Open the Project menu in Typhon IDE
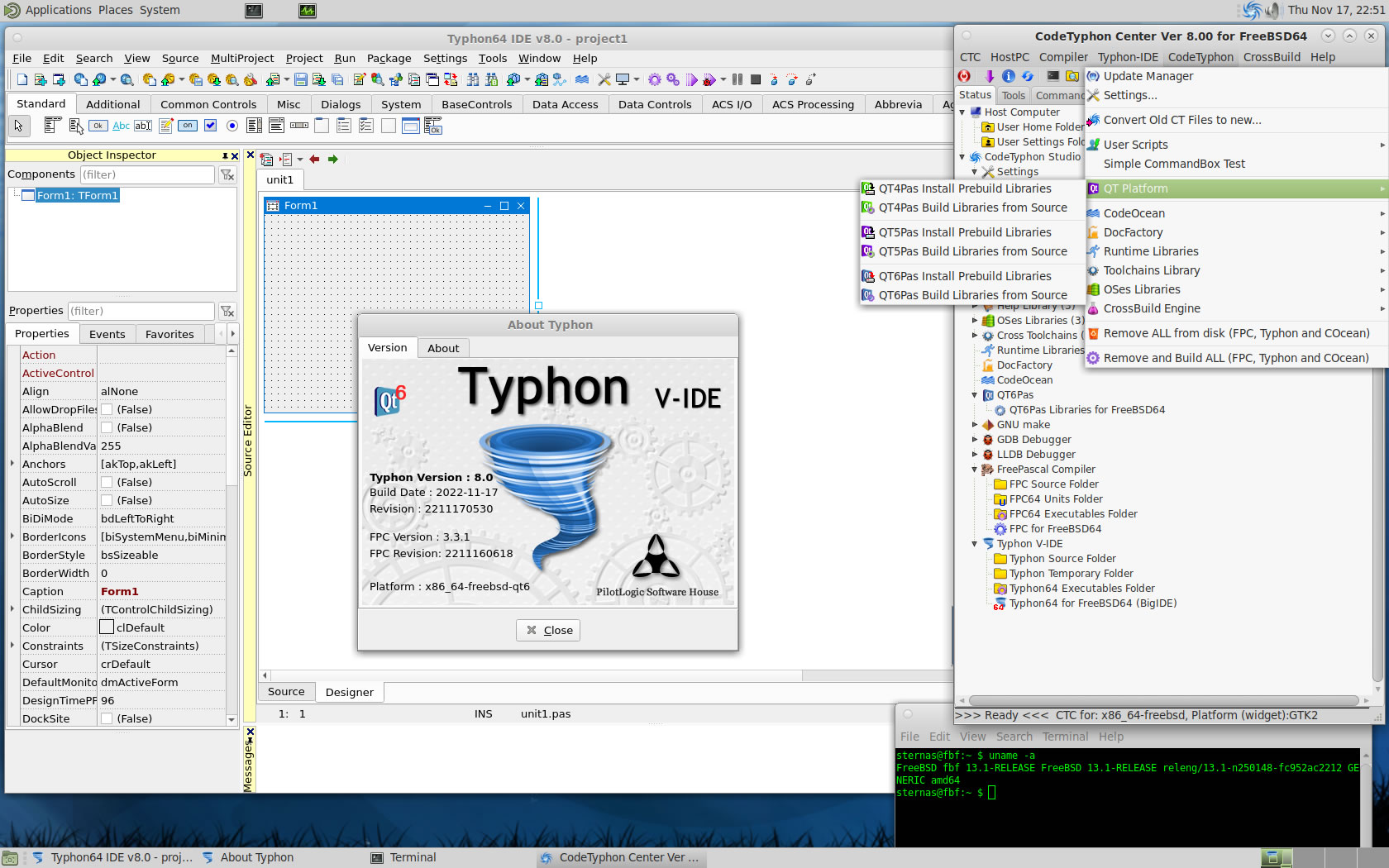Screen dimensions: 1389x868 (304, 58)
